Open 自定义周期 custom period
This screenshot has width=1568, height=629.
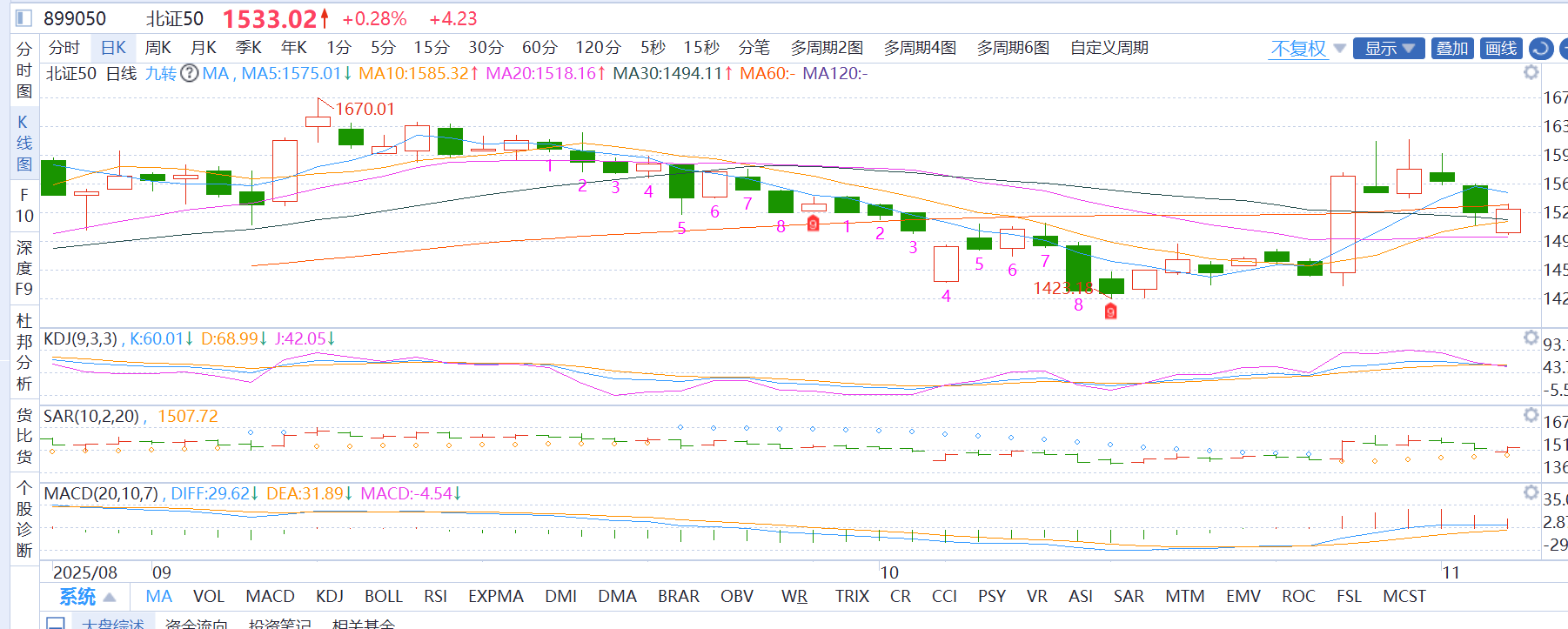[1109, 48]
